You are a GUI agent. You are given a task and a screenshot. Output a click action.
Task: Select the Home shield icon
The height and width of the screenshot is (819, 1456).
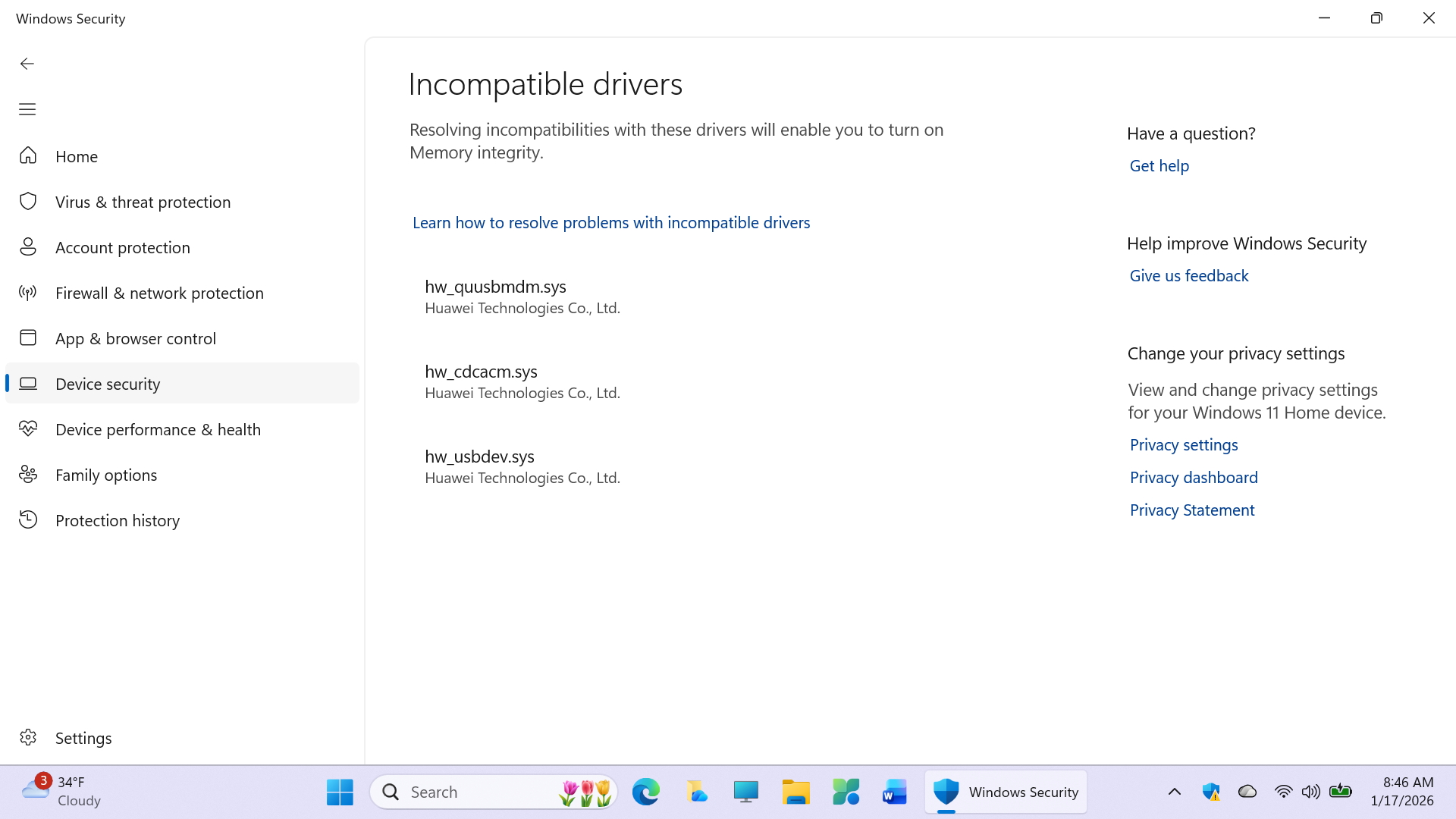click(28, 155)
